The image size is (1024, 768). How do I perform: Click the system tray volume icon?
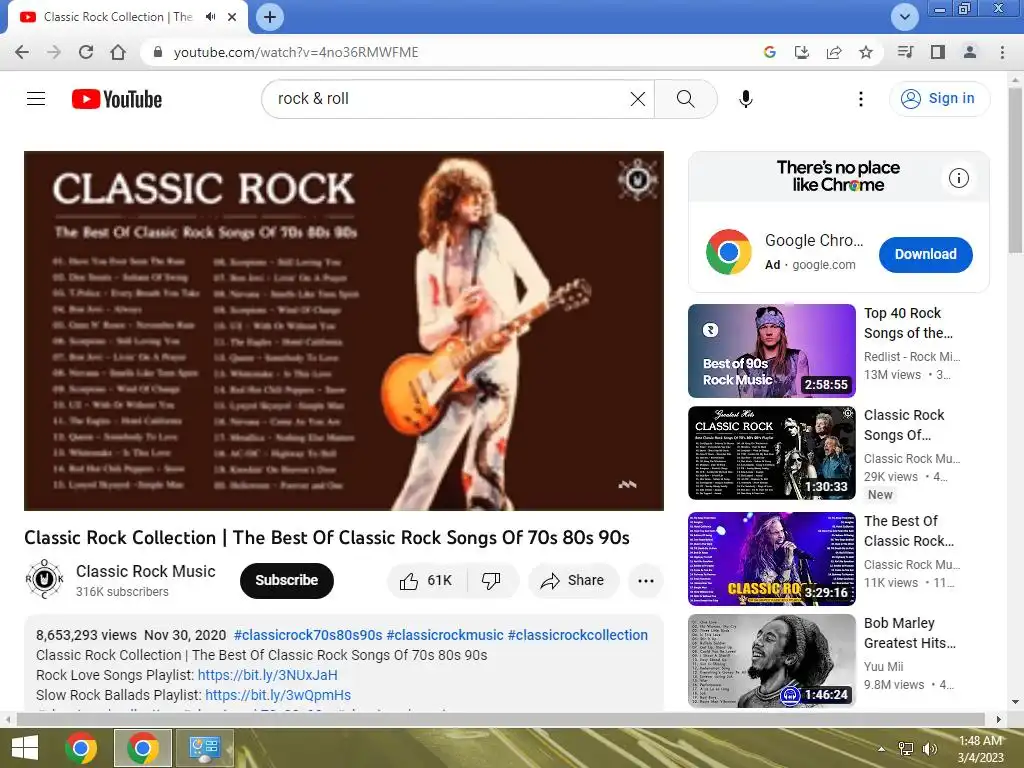[x=929, y=749]
